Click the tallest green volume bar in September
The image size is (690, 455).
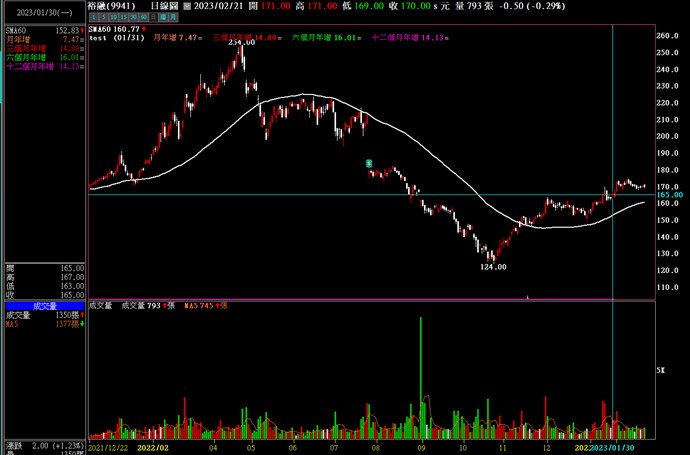(x=421, y=378)
